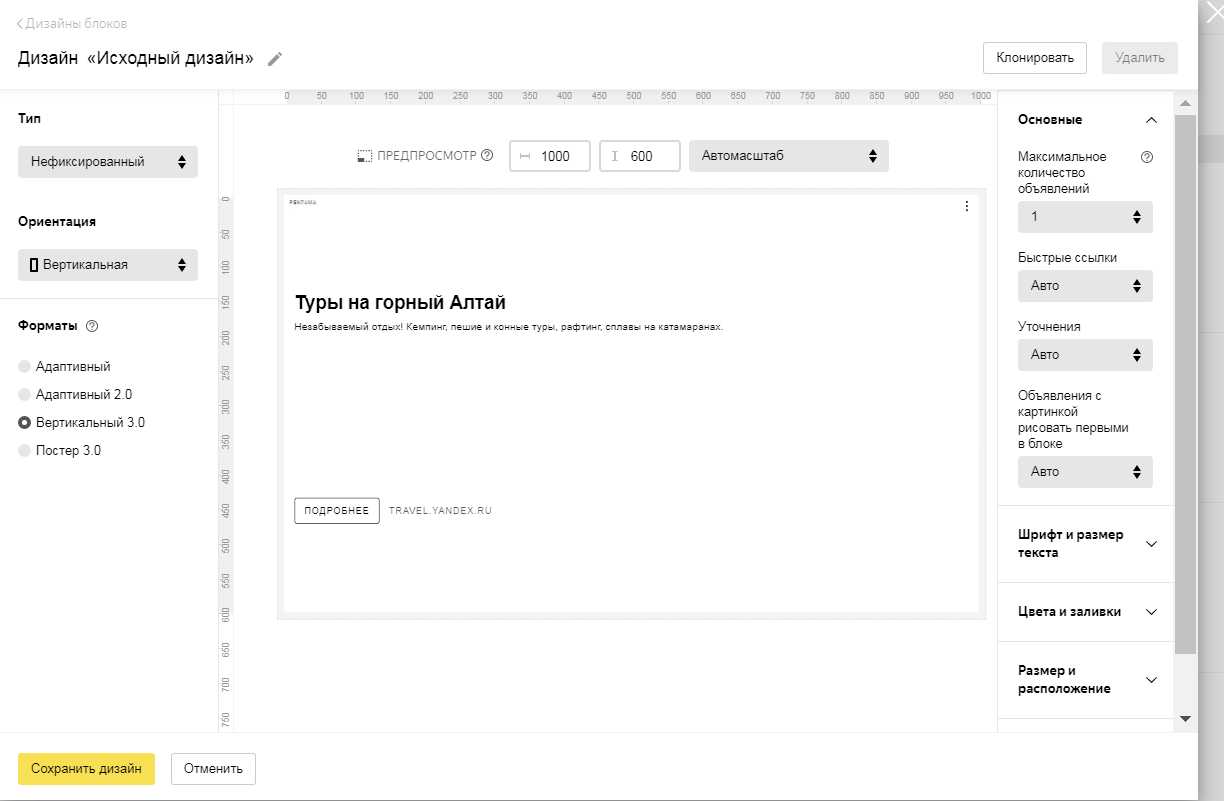Select the Адаптивный 2.0 format option
The height and width of the screenshot is (801, 1224).
click(25, 395)
